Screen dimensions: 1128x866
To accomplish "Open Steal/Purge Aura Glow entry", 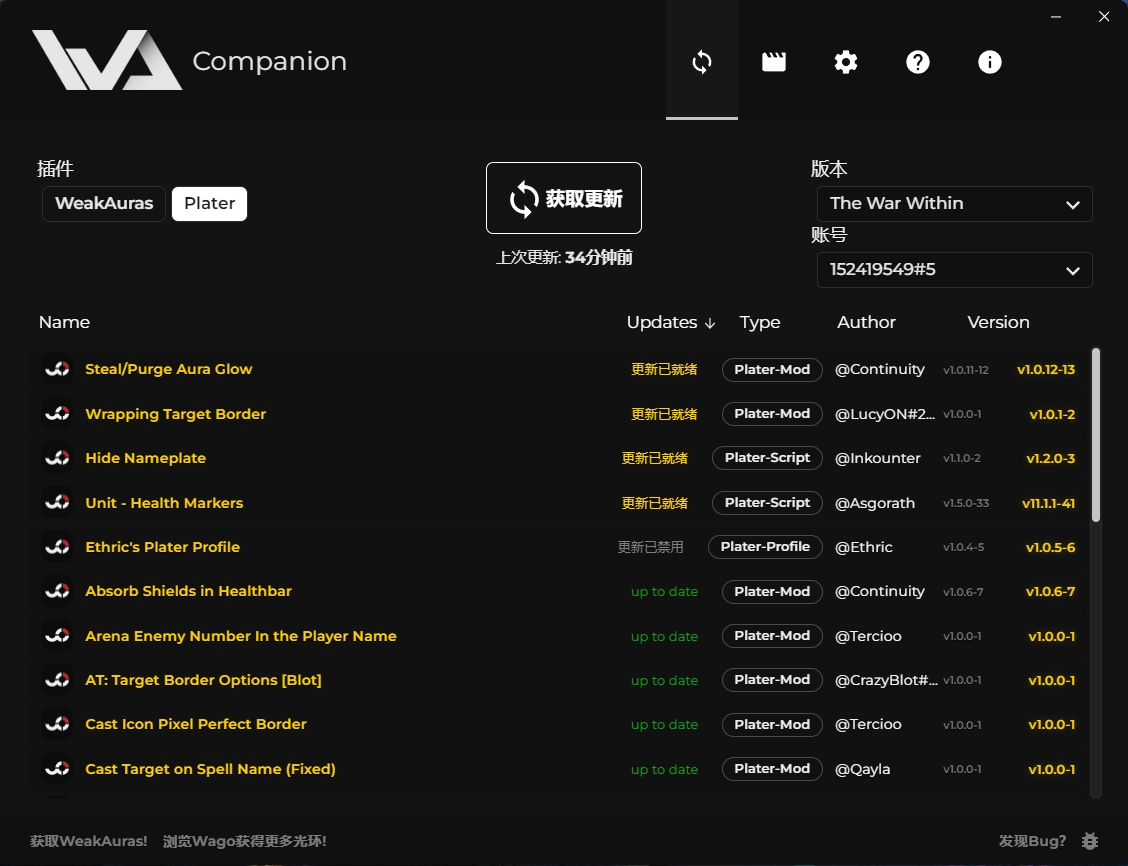I will [x=168, y=369].
